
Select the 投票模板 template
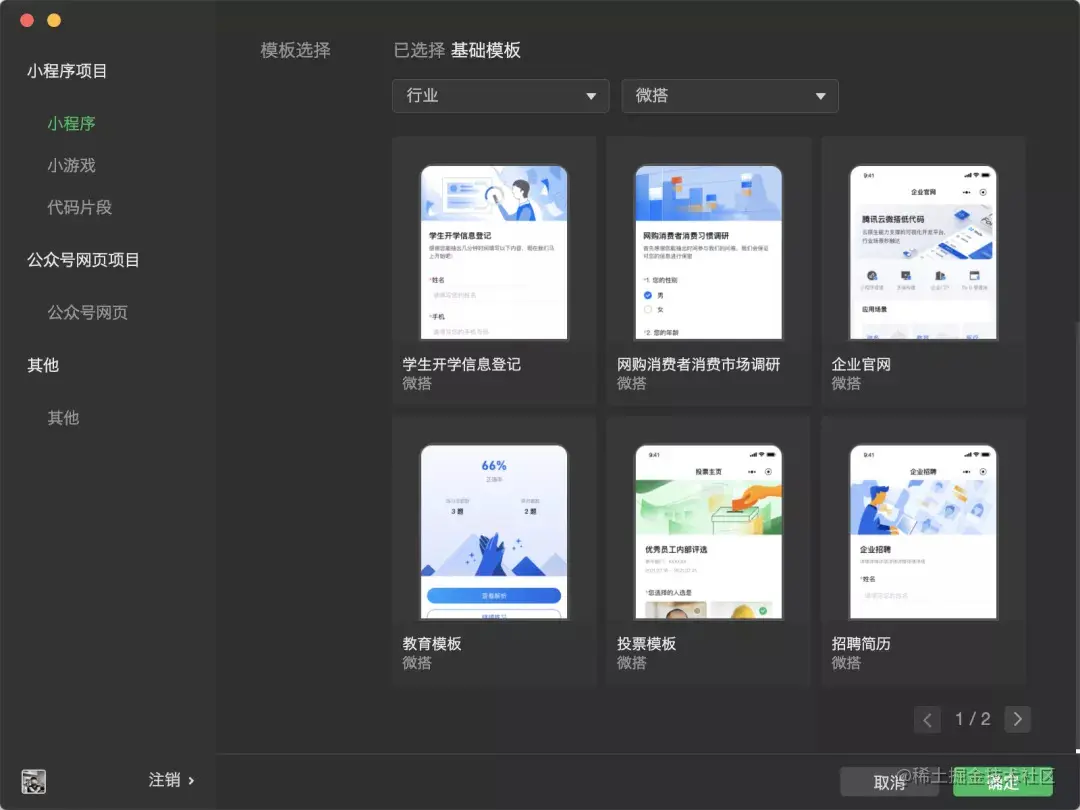click(x=708, y=550)
